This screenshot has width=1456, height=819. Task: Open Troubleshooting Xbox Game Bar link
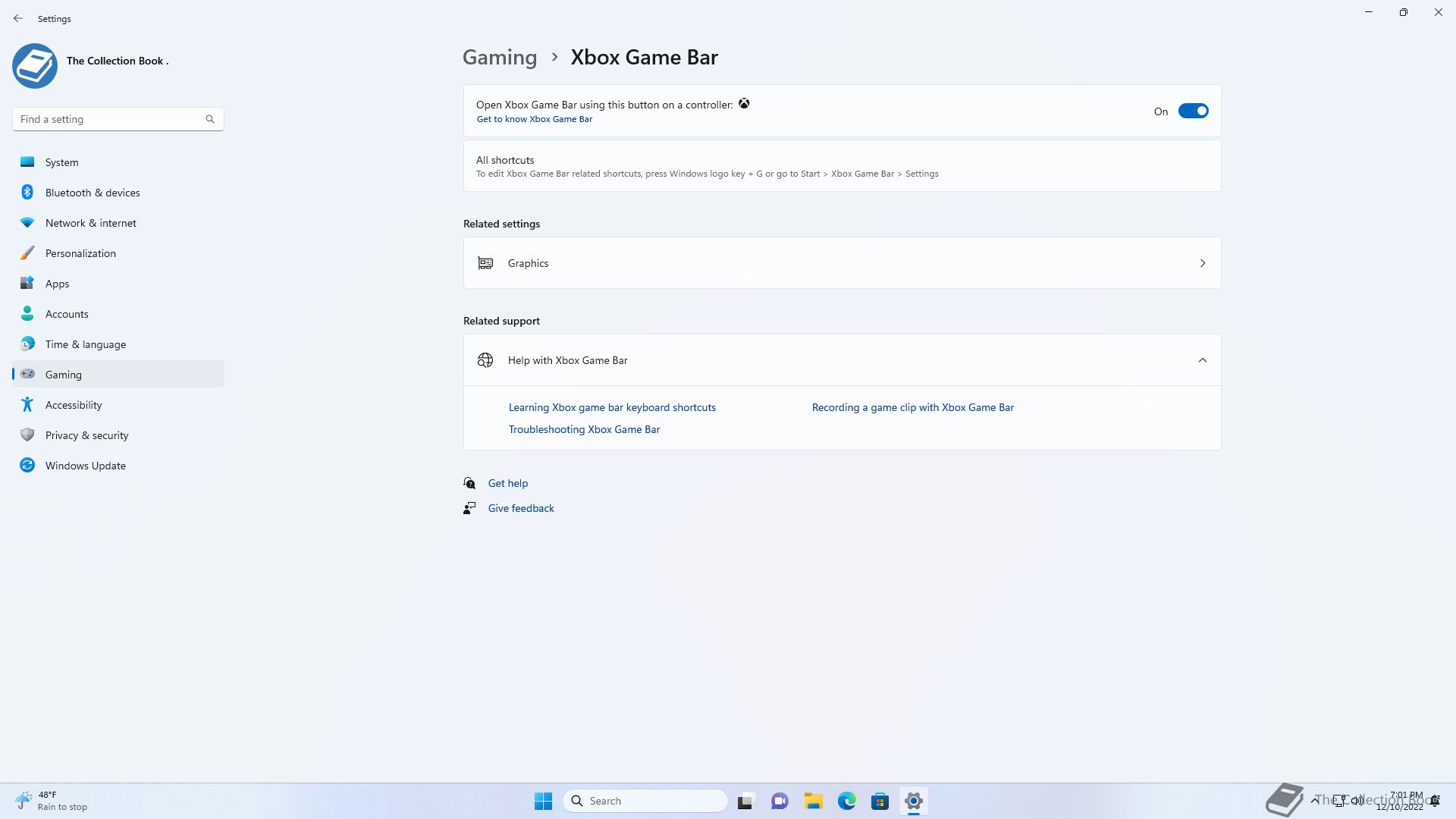[584, 429]
